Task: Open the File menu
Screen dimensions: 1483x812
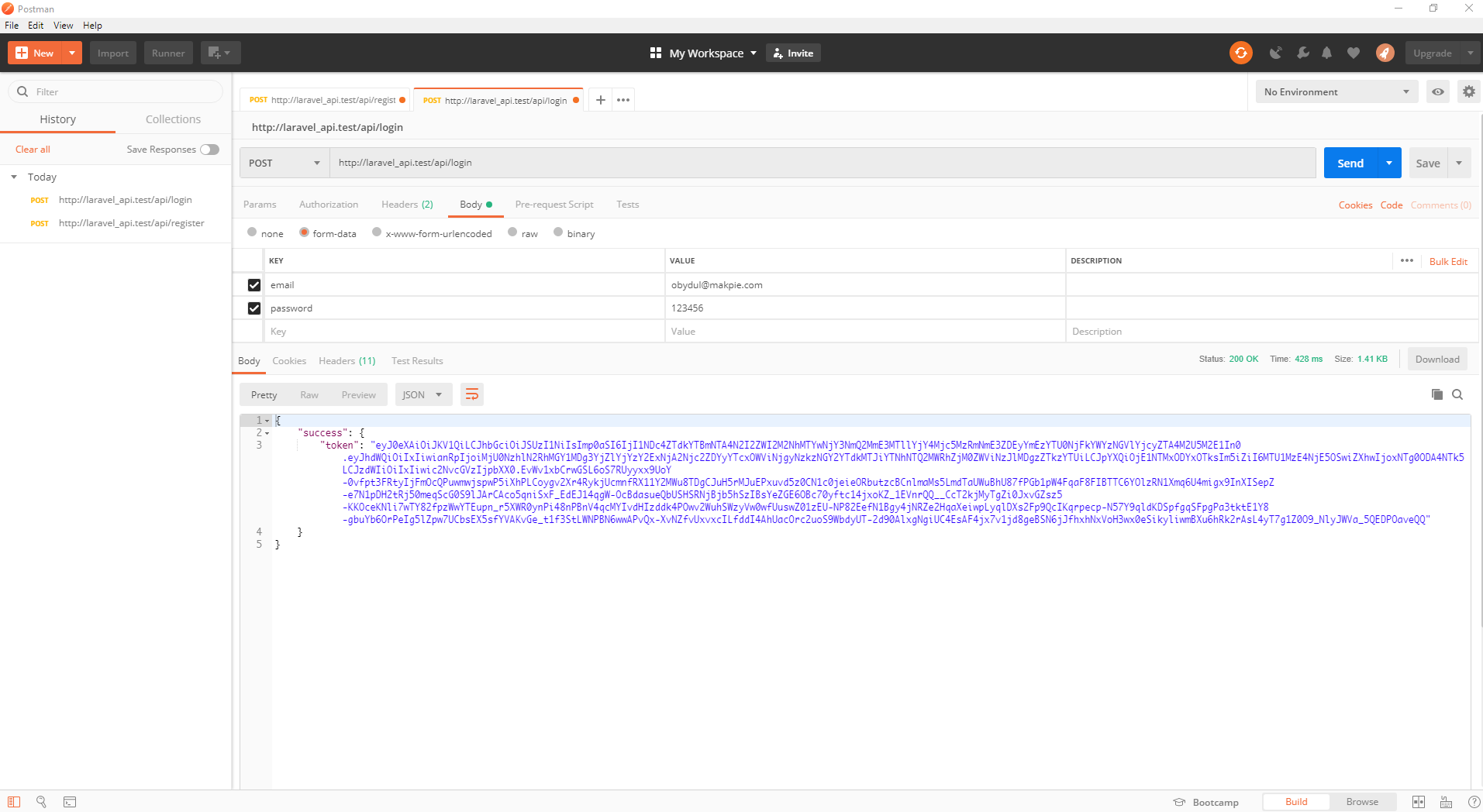Action: coord(12,26)
